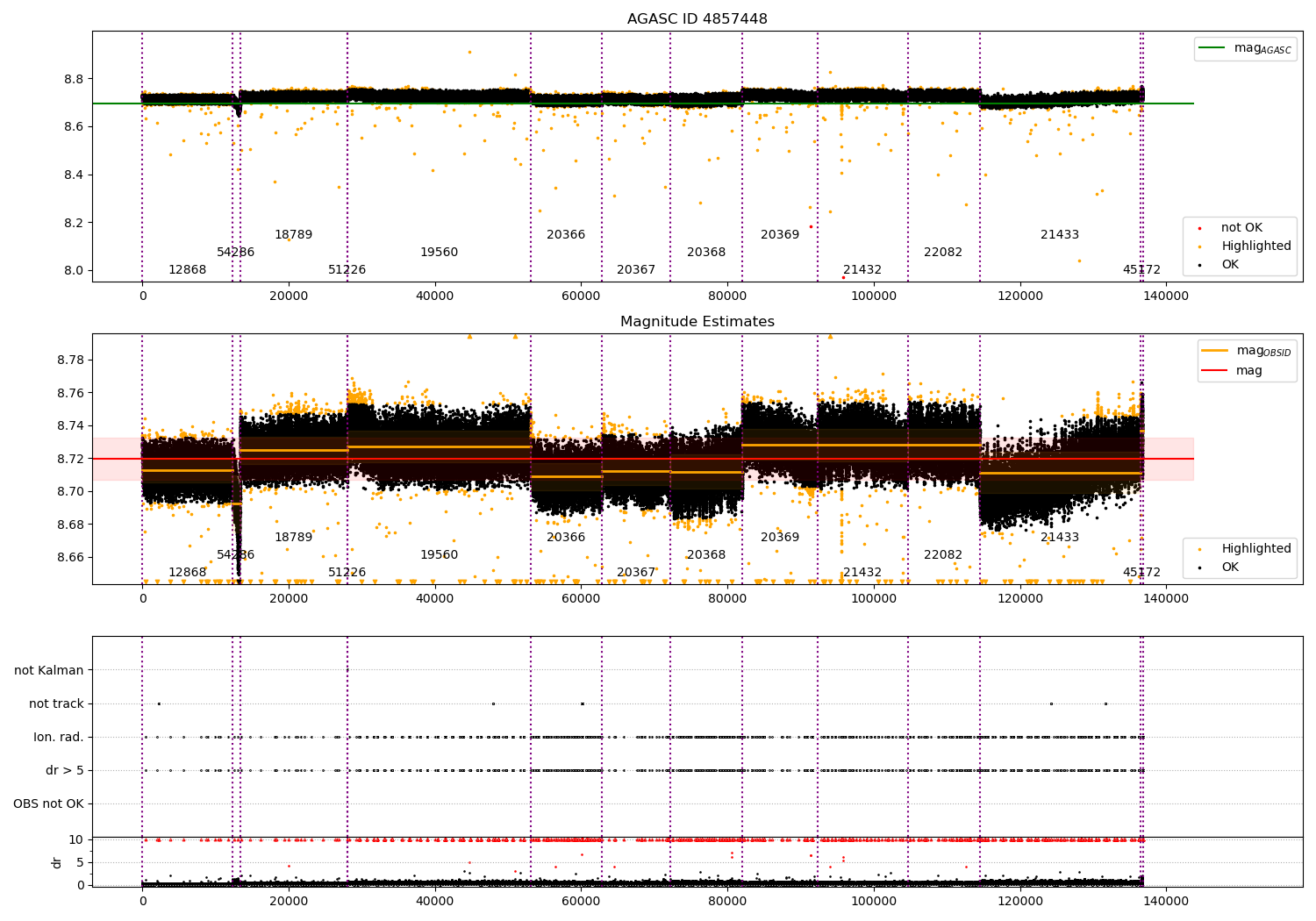This screenshot has width=1316, height=921.
Task: Click obsid label 20366 in the top panel
Action: pyautogui.click(x=566, y=235)
